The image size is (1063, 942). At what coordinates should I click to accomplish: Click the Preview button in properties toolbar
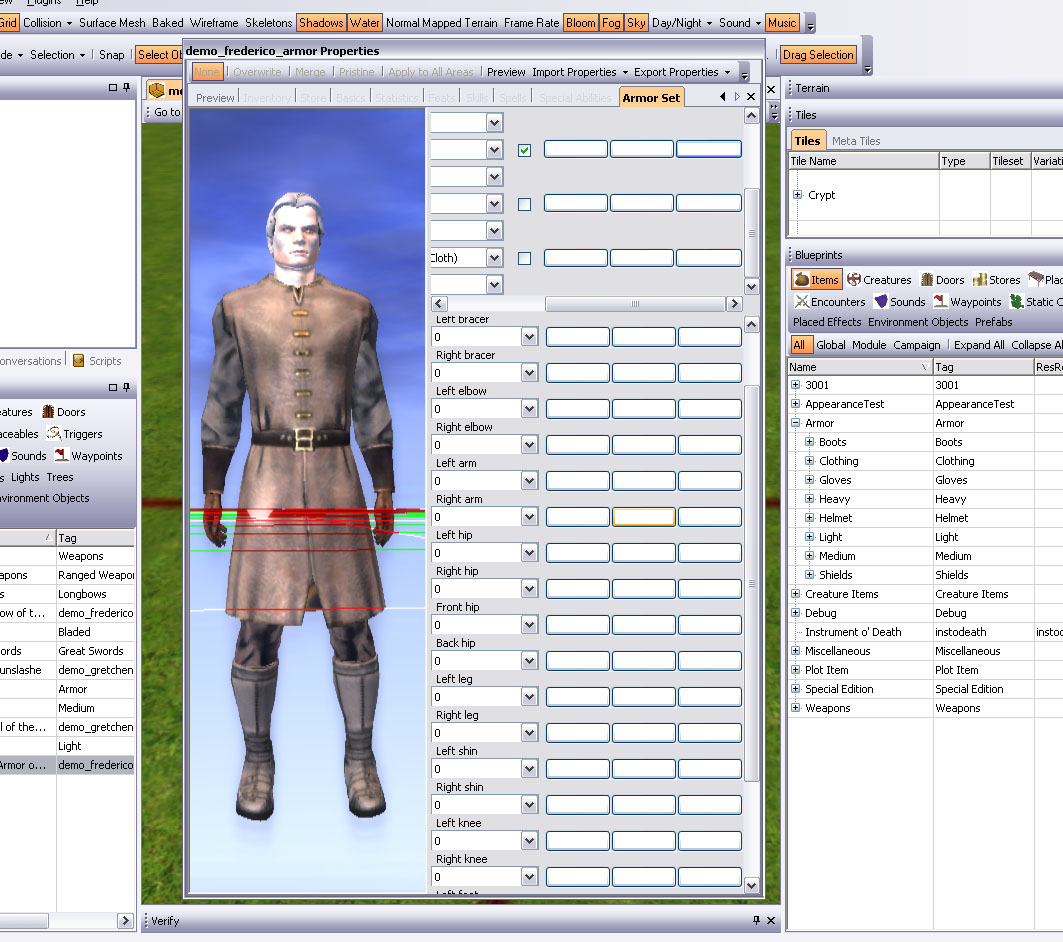pos(506,72)
